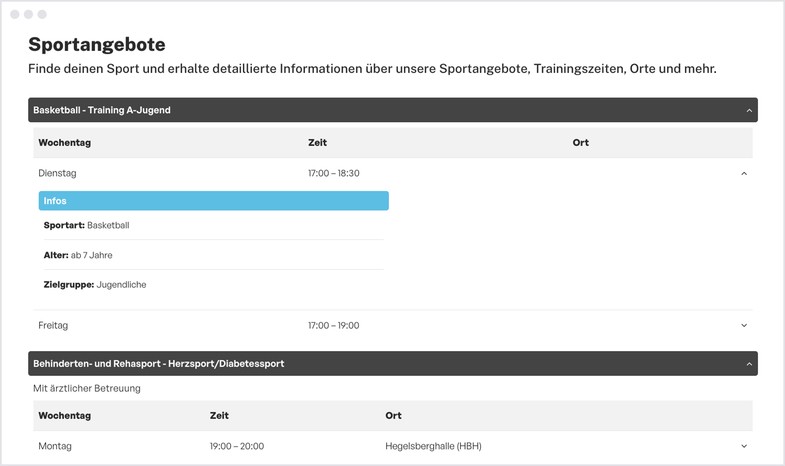Click the Montag weekday row
Image resolution: width=785 pixels, height=466 pixels.
[x=55, y=446]
